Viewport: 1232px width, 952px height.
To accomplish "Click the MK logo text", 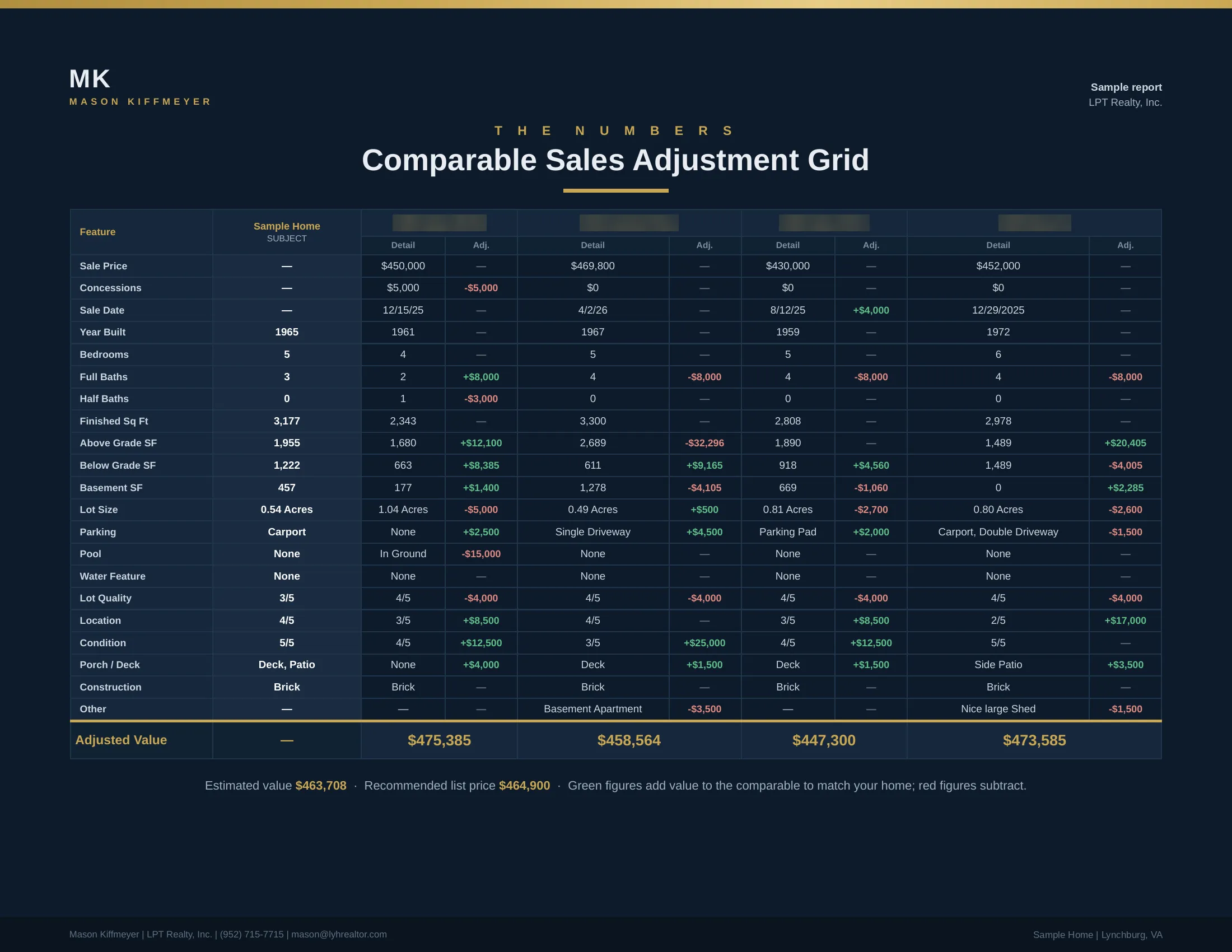I will pos(90,79).
